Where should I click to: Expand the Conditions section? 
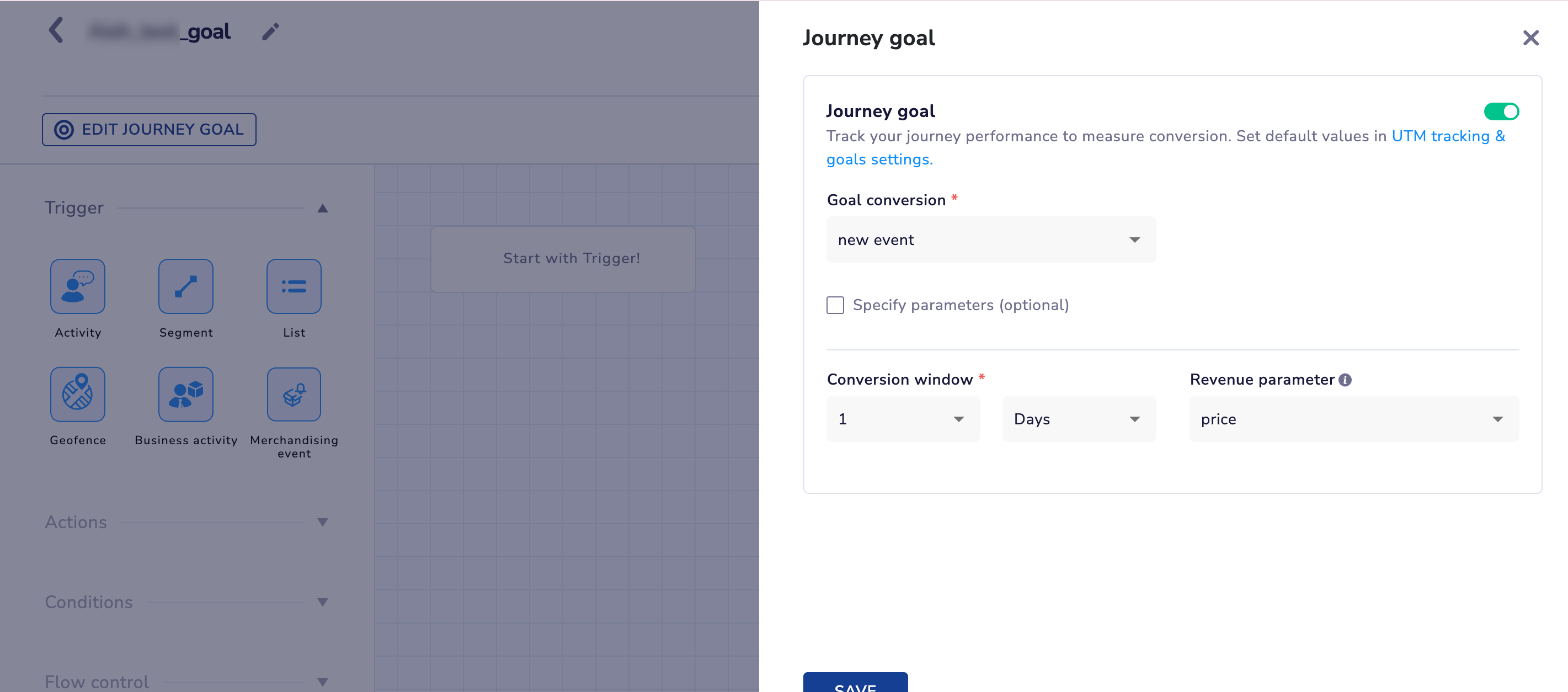pyautogui.click(x=323, y=602)
